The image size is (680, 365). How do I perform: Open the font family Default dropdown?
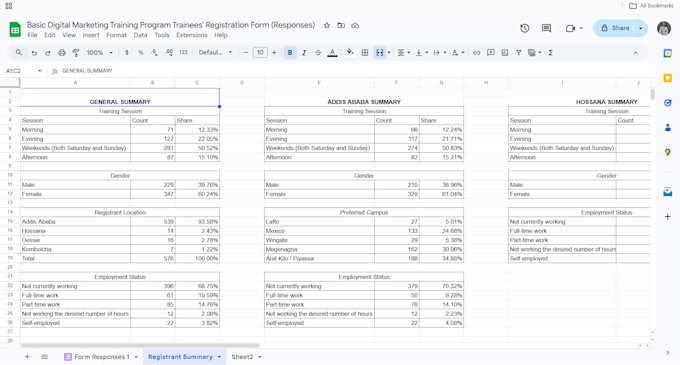[215, 52]
